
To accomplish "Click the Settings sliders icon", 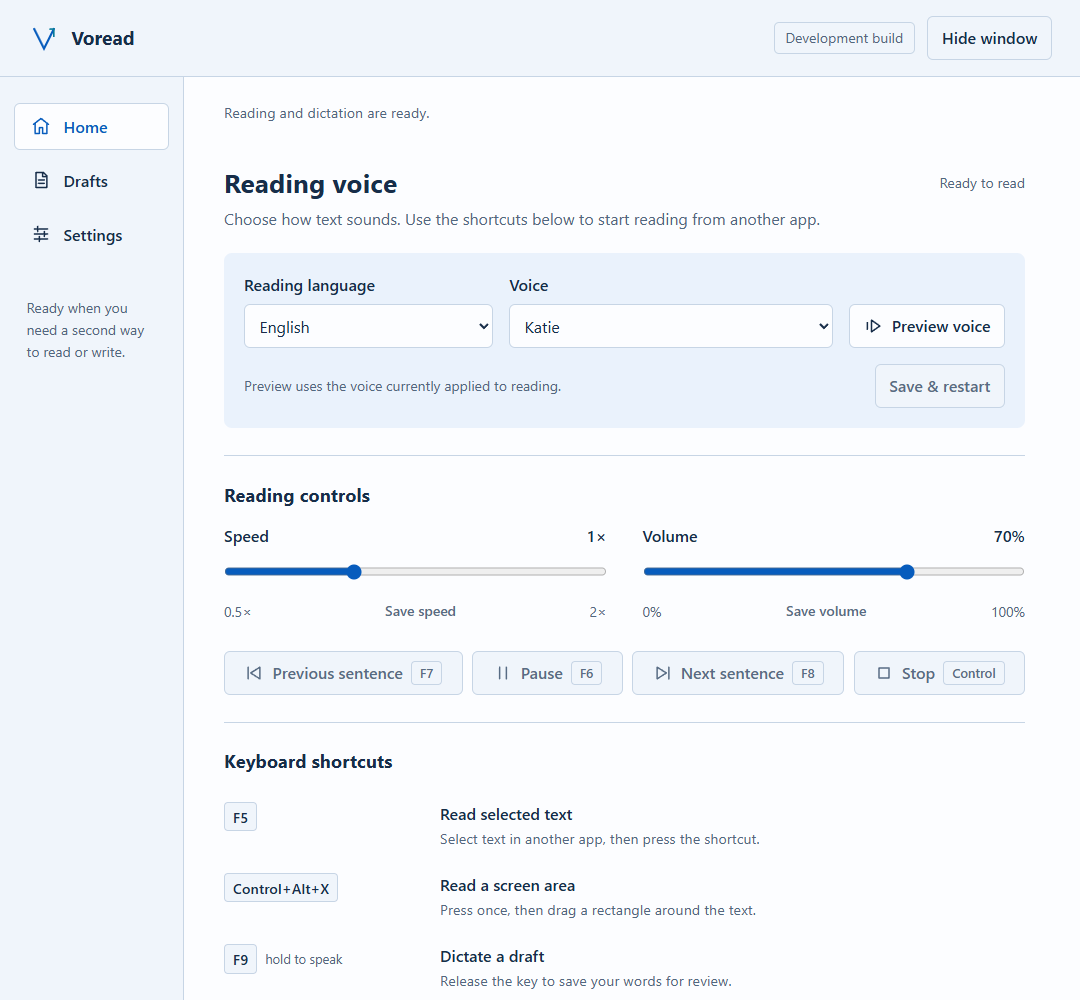I will 41,234.
